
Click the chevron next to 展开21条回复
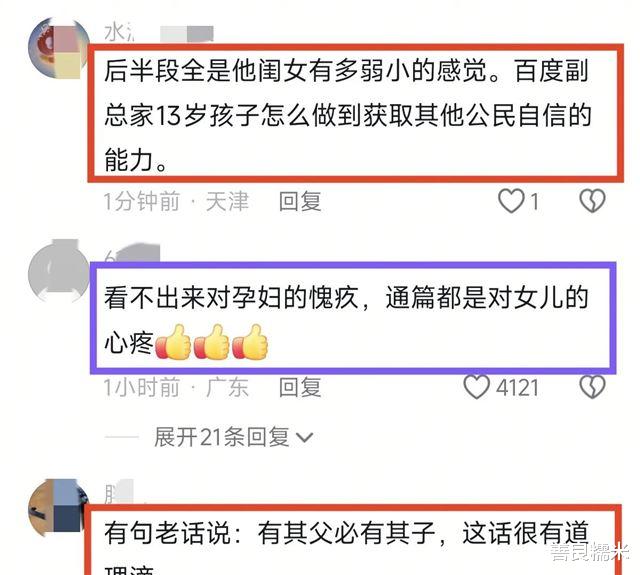point(304,438)
